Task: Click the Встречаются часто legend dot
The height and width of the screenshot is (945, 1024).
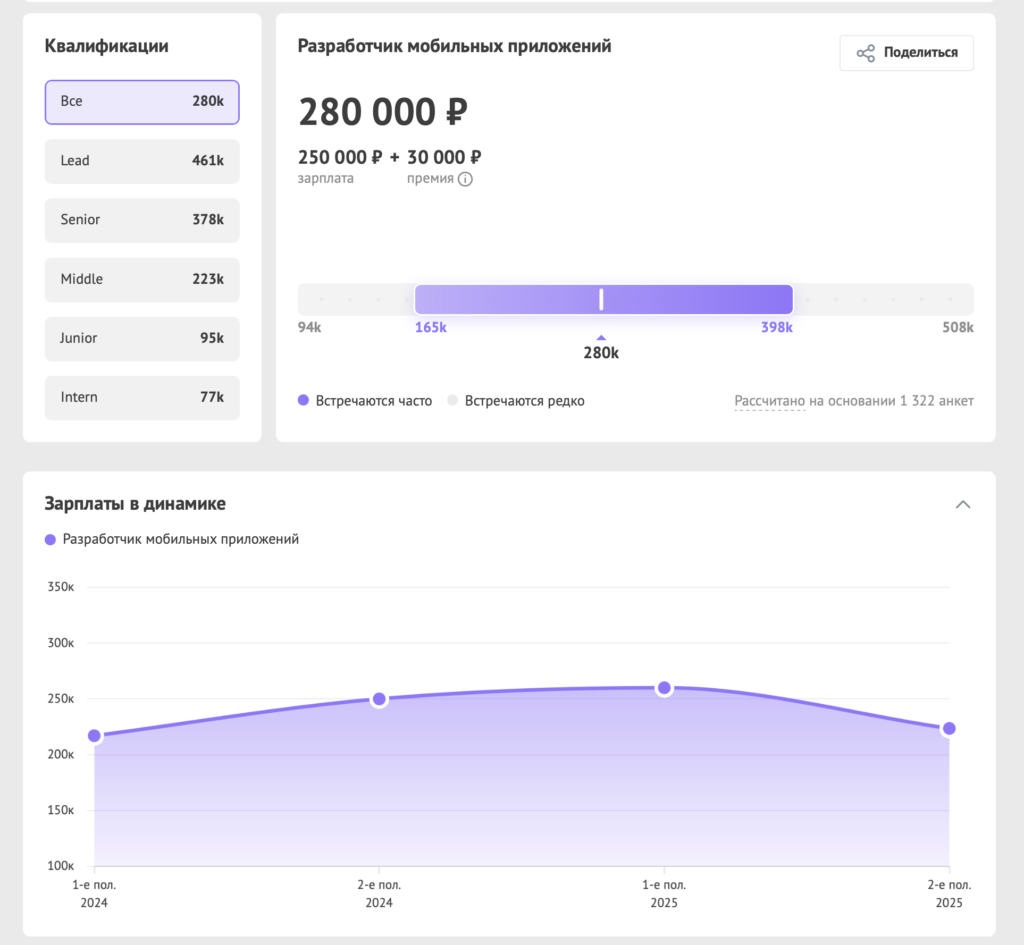Action: [303, 401]
